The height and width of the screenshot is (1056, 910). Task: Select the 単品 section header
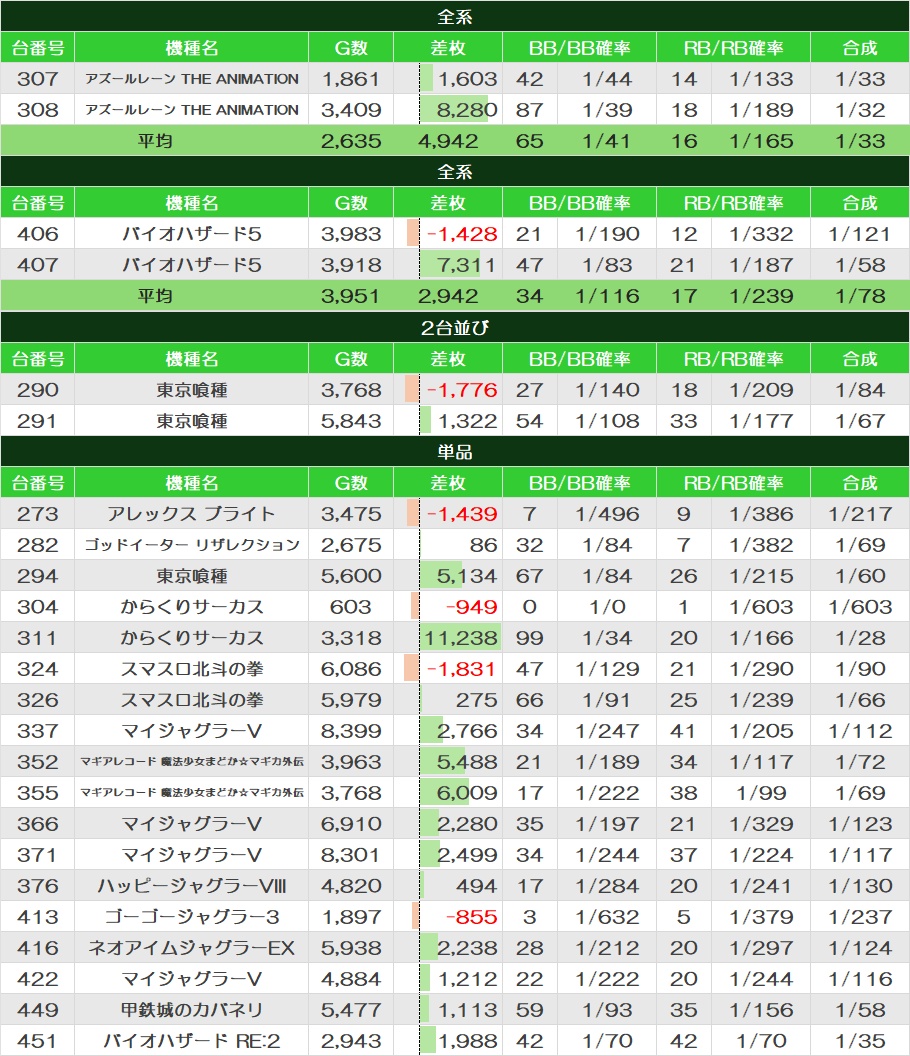pyautogui.click(x=455, y=451)
